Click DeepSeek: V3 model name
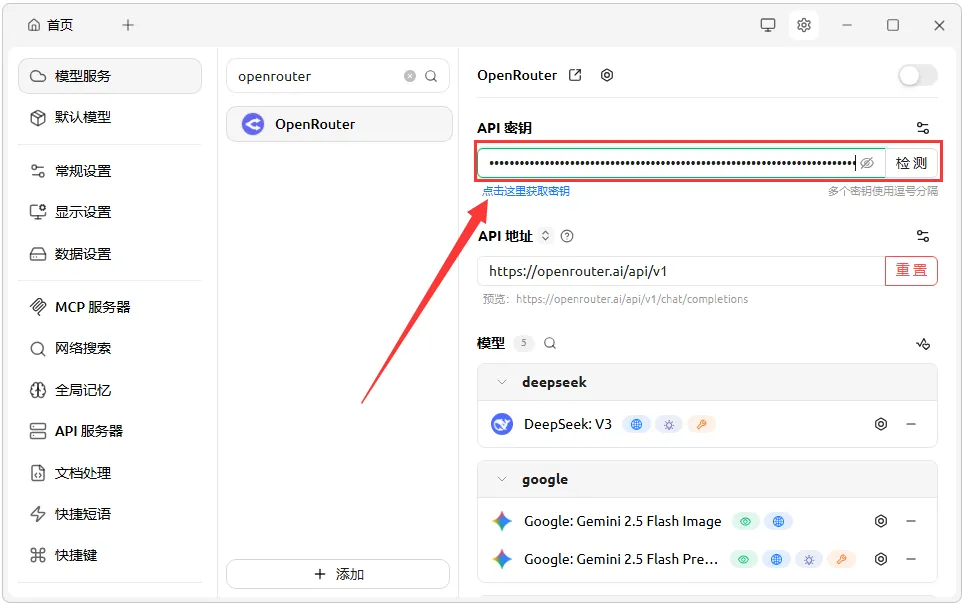 point(567,424)
